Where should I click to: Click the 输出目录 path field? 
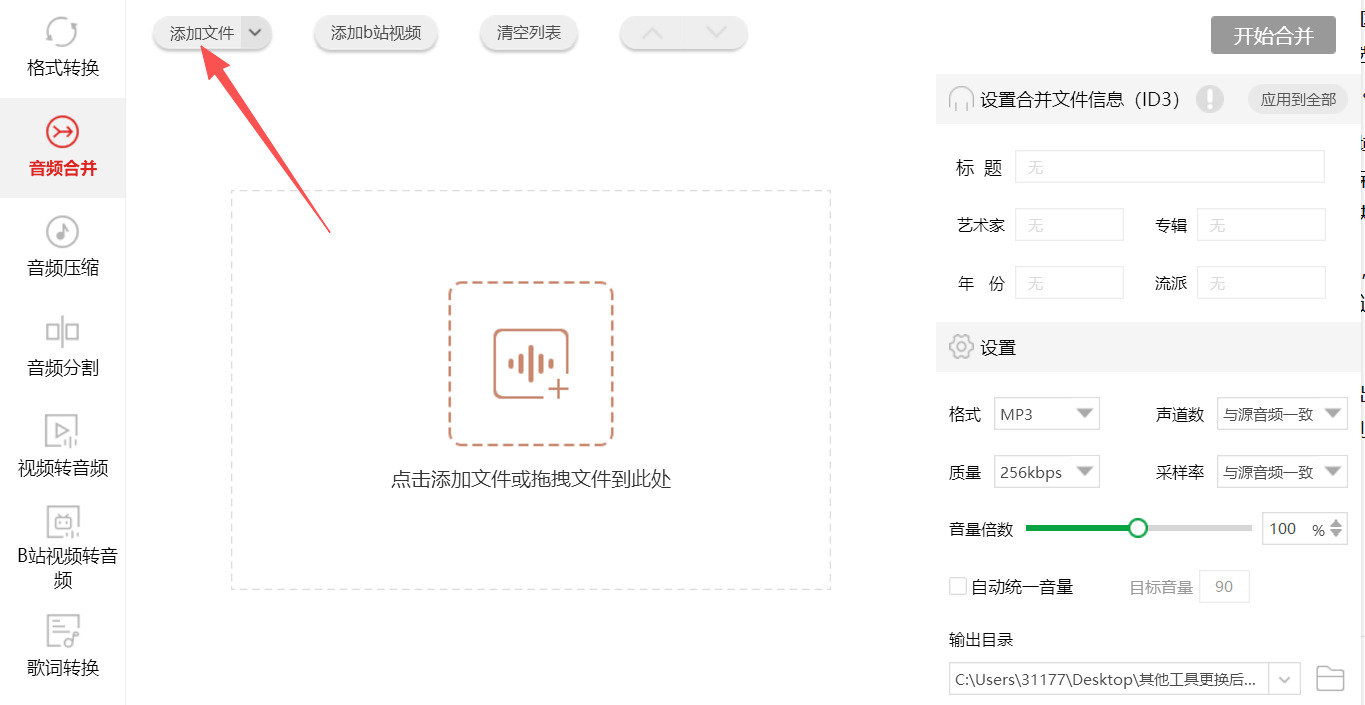tap(1109, 679)
